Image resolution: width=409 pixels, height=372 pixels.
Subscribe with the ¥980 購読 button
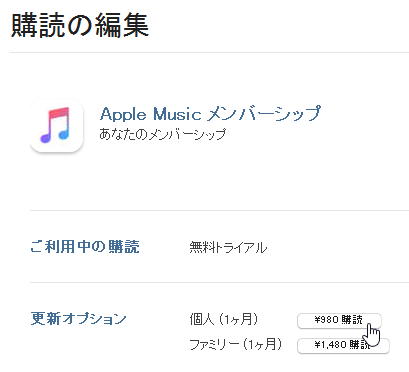tap(339, 320)
